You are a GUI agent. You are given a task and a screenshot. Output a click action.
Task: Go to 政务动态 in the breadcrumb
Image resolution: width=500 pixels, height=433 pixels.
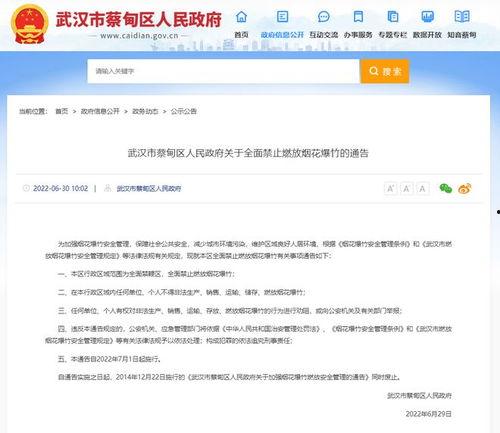tap(145, 111)
